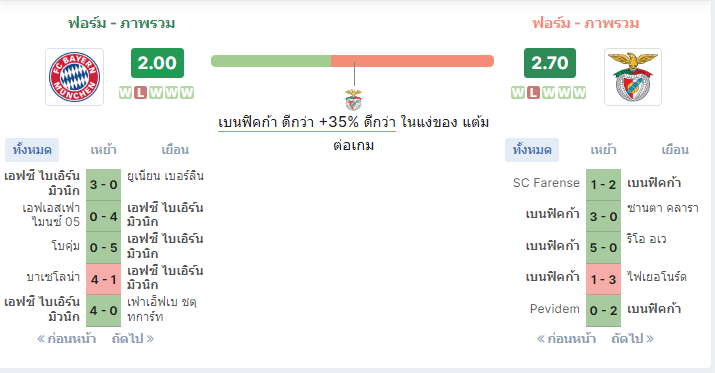Select Benfica's เยือน tab

tap(675, 150)
